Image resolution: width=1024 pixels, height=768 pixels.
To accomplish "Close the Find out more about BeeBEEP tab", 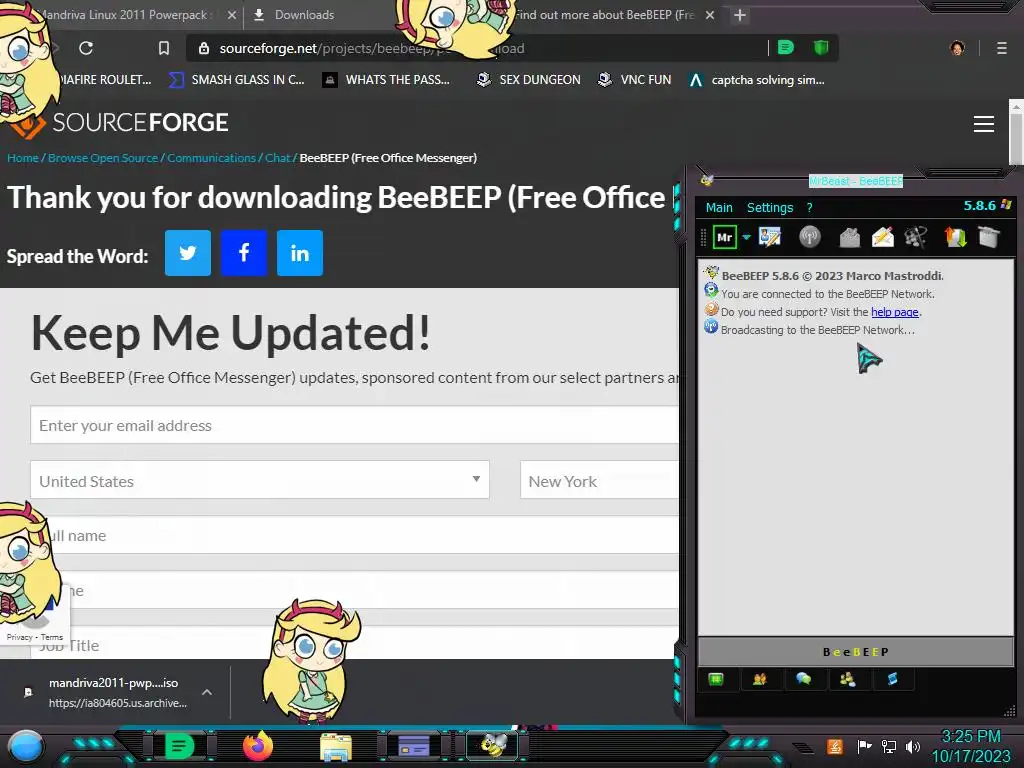I will click(710, 14).
